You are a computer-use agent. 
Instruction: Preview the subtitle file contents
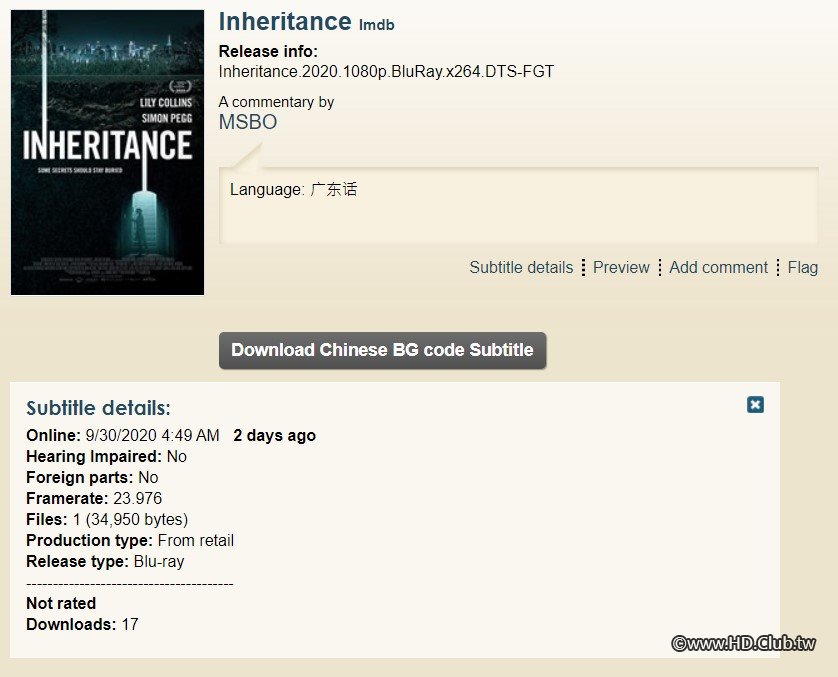click(x=621, y=268)
